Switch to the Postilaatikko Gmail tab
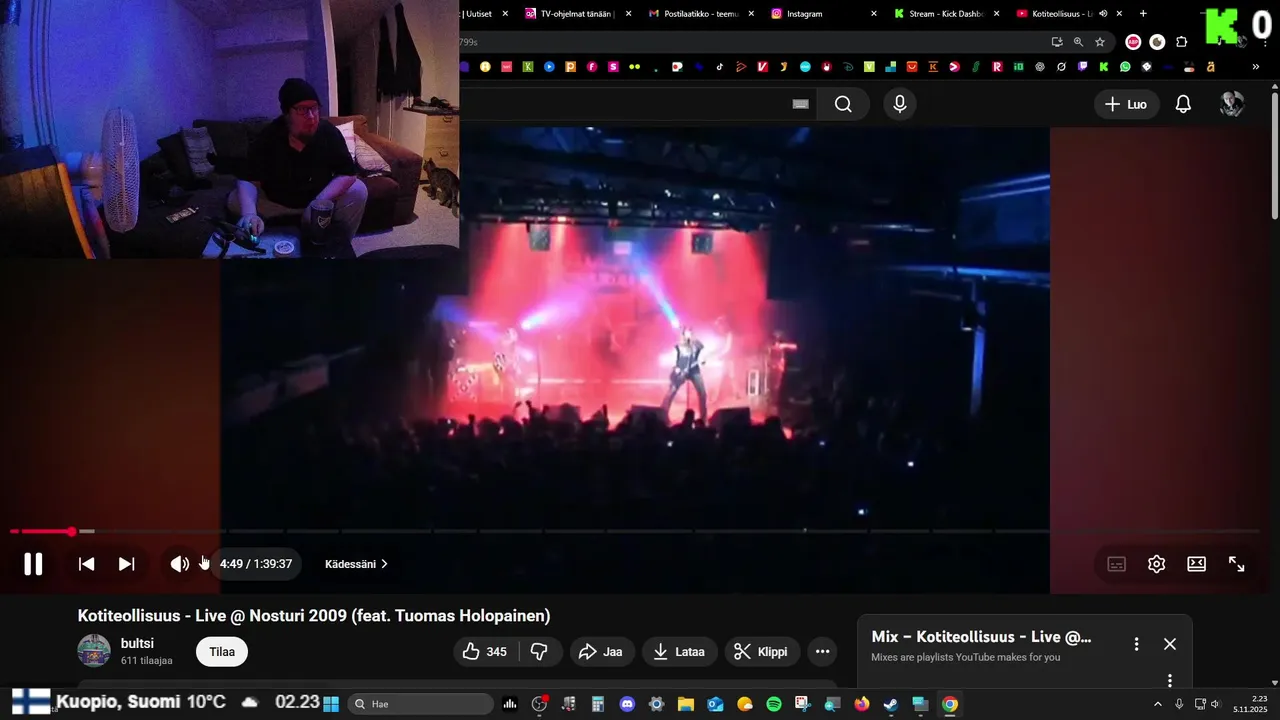The height and width of the screenshot is (720, 1280). coord(702,14)
